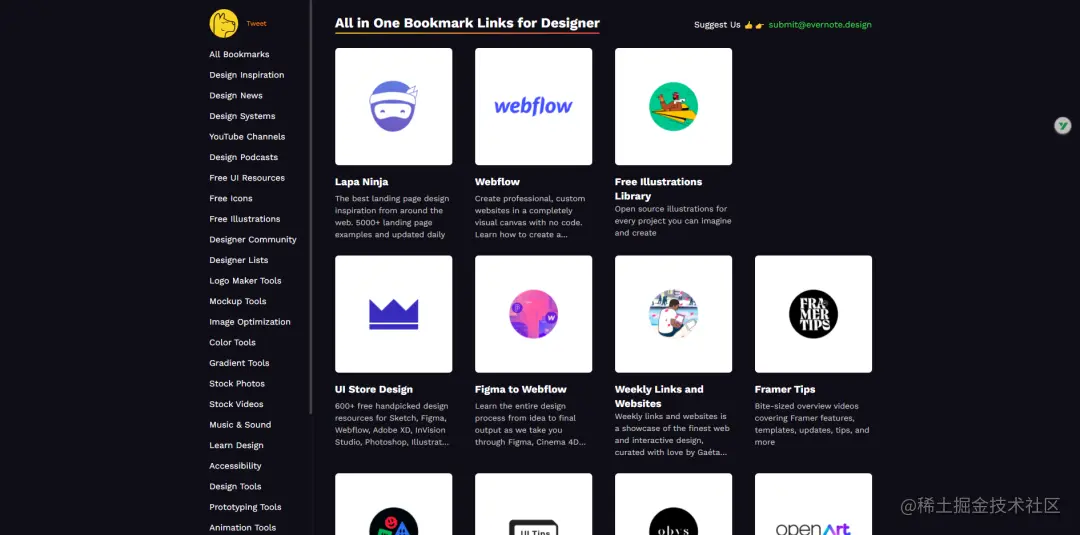
Task: Open Design Inspiration in the sidebar
Action: (247, 75)
